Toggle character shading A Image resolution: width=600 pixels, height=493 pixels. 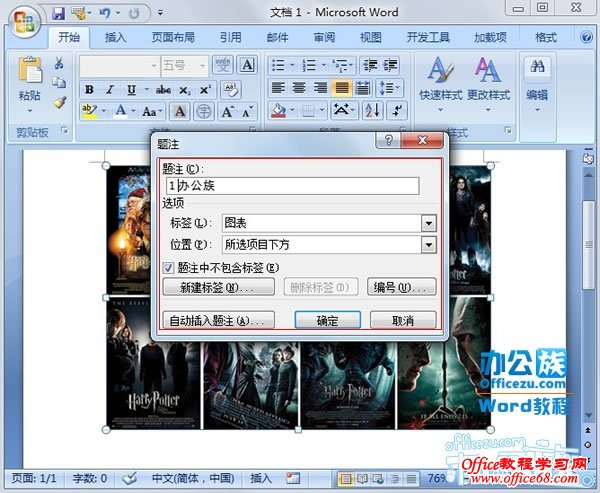(x=180, y=111)
